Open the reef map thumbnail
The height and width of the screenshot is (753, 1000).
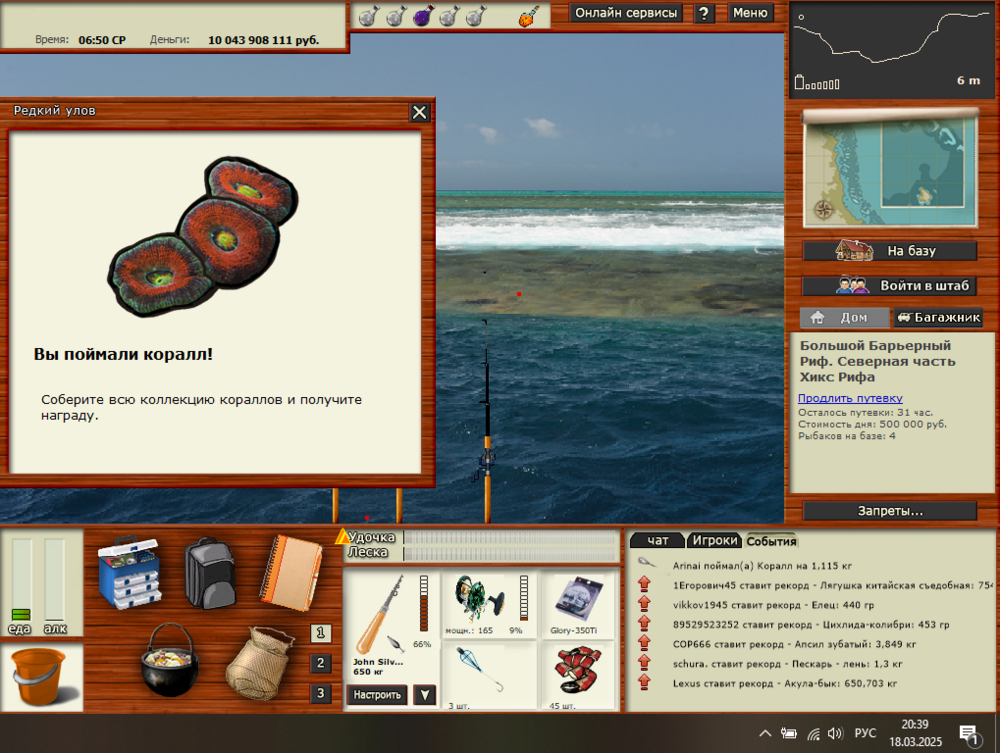(890, 168)
